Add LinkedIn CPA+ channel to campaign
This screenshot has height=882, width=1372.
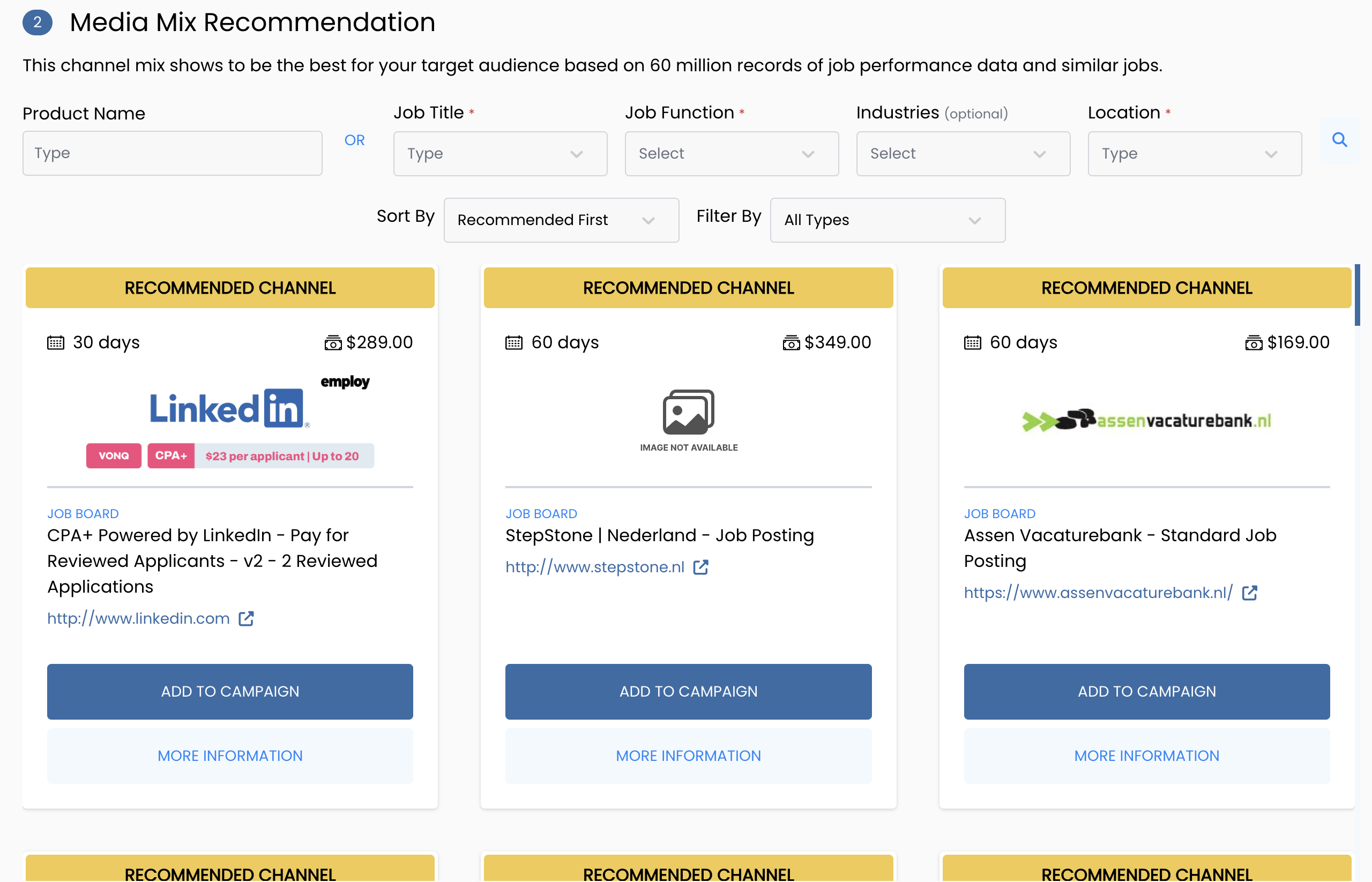click(230, 691)
